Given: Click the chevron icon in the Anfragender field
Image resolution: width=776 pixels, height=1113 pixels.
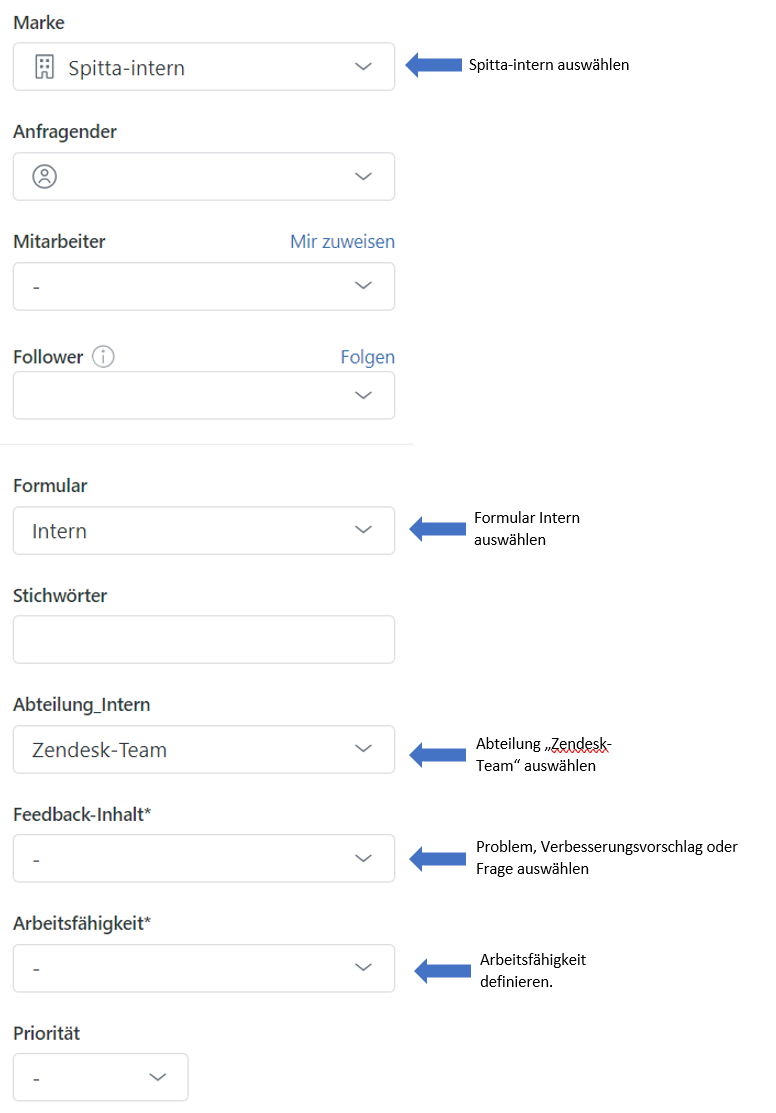Looking at the screenshot, I should coord(363,176).
